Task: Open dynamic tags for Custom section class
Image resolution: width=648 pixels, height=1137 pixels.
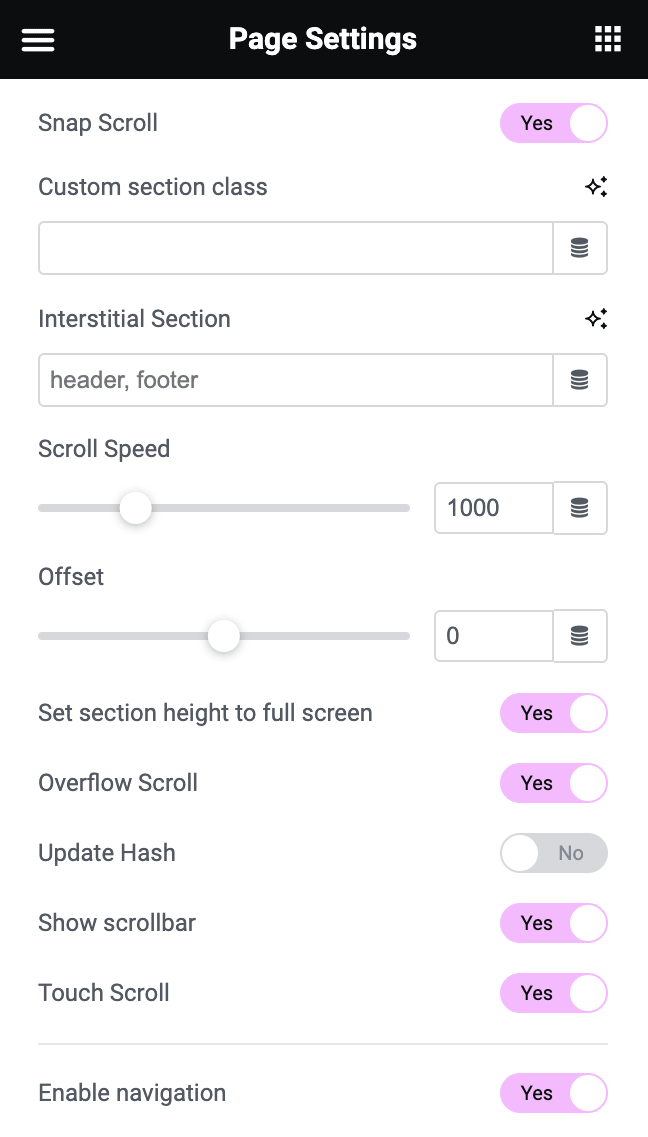Action: click(580, 248)
